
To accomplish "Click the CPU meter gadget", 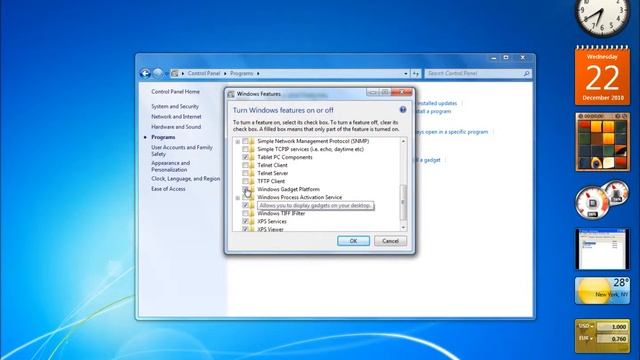I will click(602, 200).
